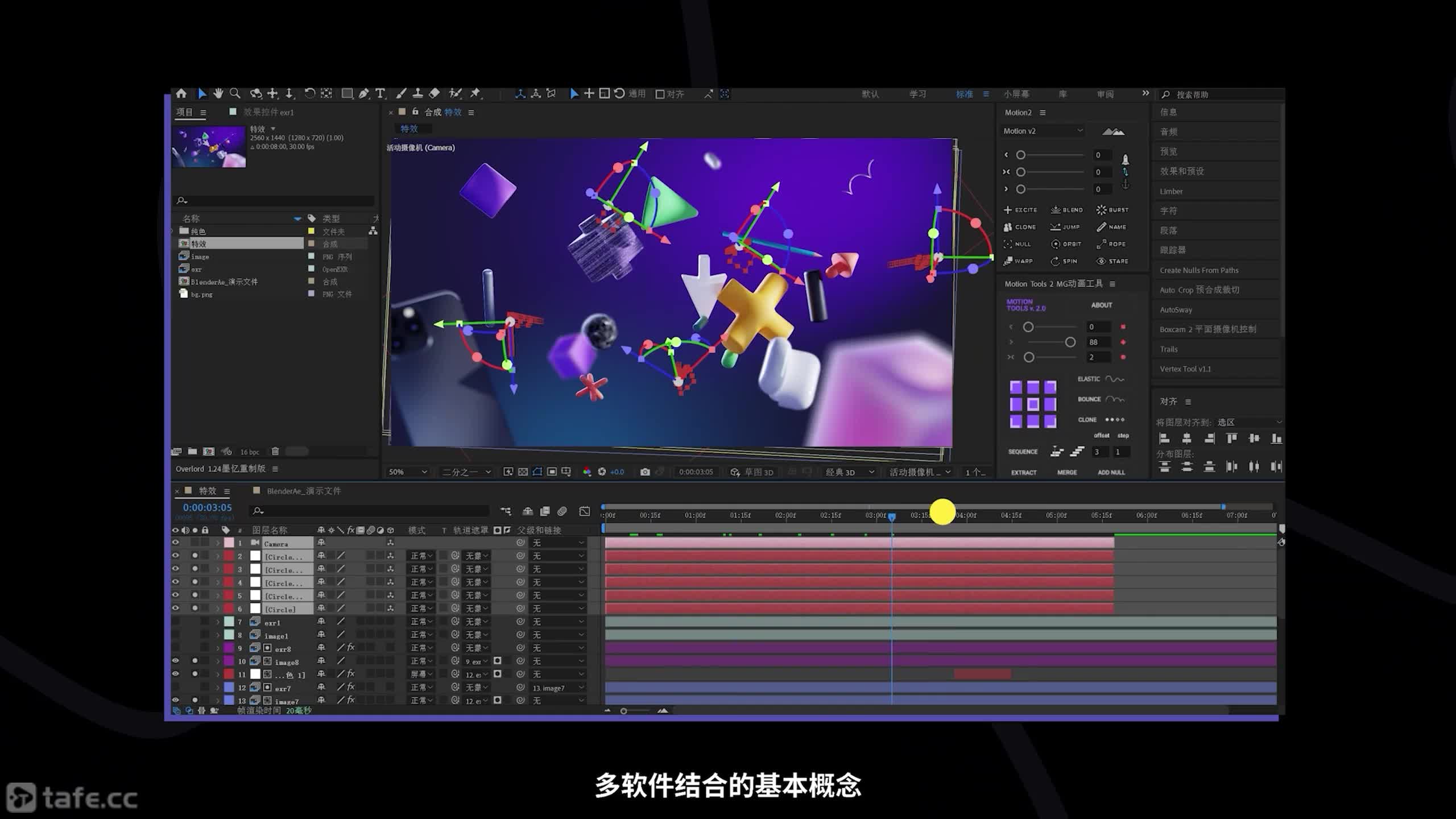Viewport: 1456px width, 819px height.
Task: Switch to the 学习 workspace
Action: pos(917,94)
